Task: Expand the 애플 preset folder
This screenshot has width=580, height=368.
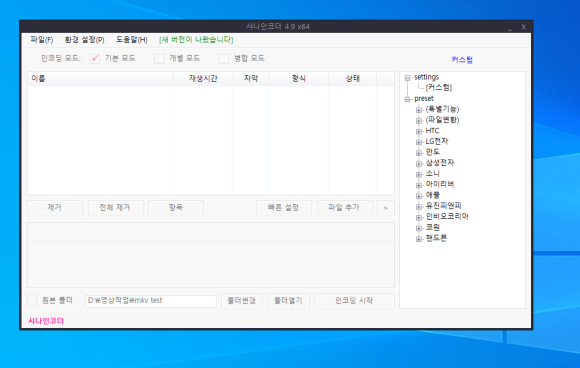Action: pos(419,196)
